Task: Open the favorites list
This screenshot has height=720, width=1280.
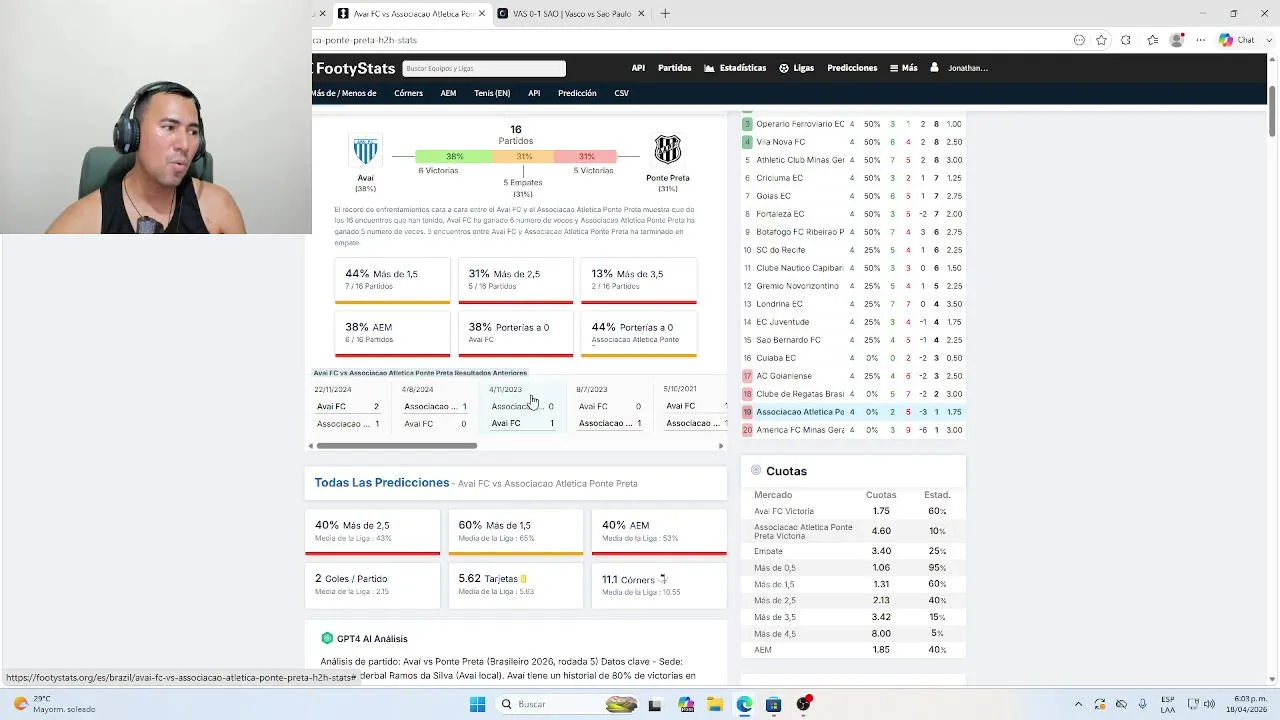Action: pyautogui.click(x=1152, y=40)
